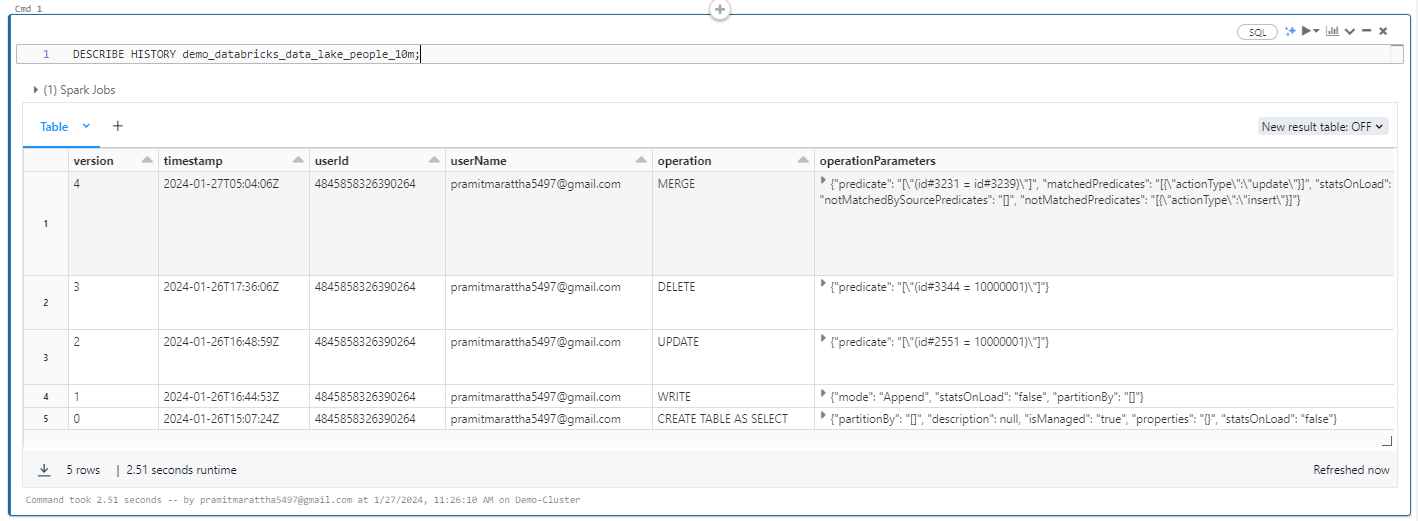
Task: Select the DELETE operation cell
Action: click(732, 303)
